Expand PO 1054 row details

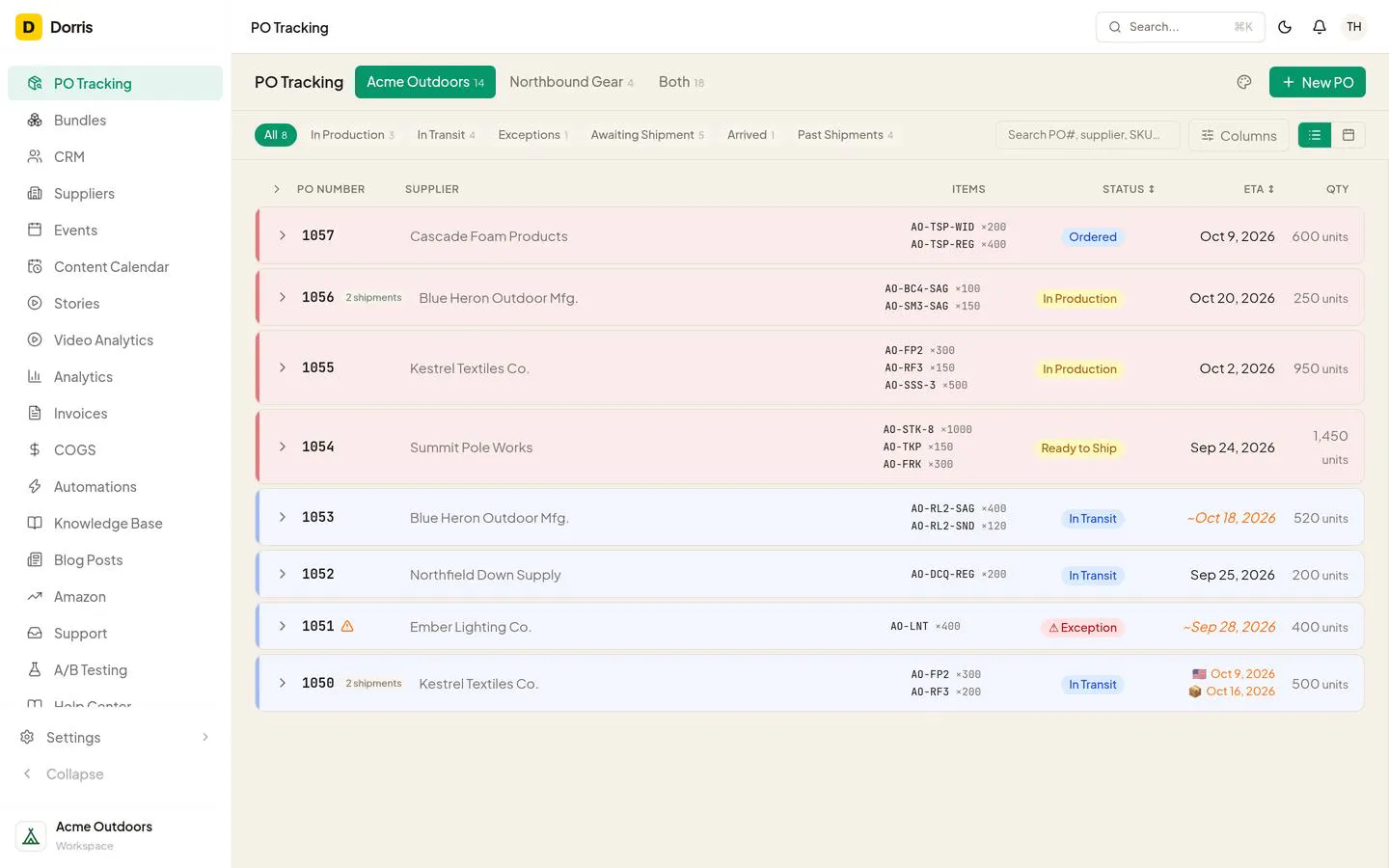tap(283, 447)
